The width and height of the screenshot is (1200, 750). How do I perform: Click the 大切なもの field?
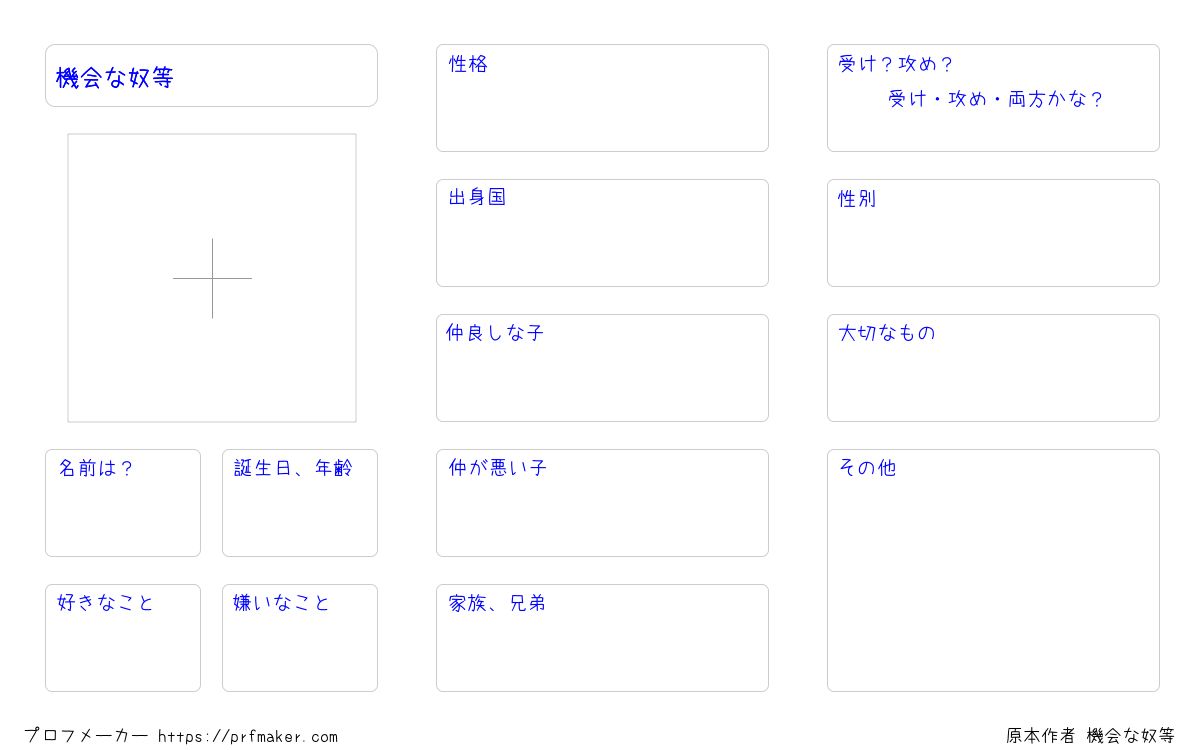(993, 368)
